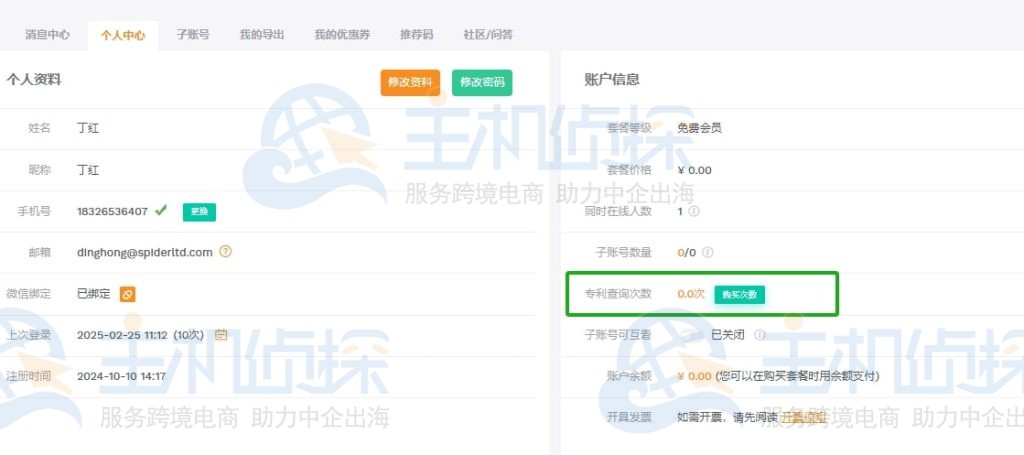Open the 我的导出 tab
Screen dimensions: 1024x455
tap(262, 35)
